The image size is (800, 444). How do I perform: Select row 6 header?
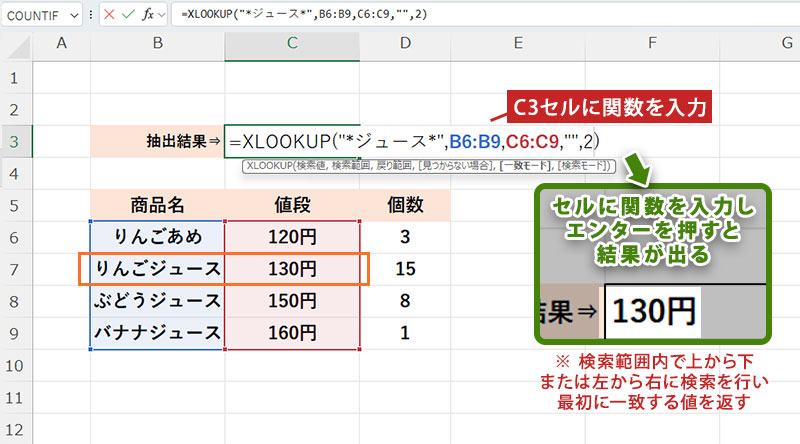coord(14,238)
